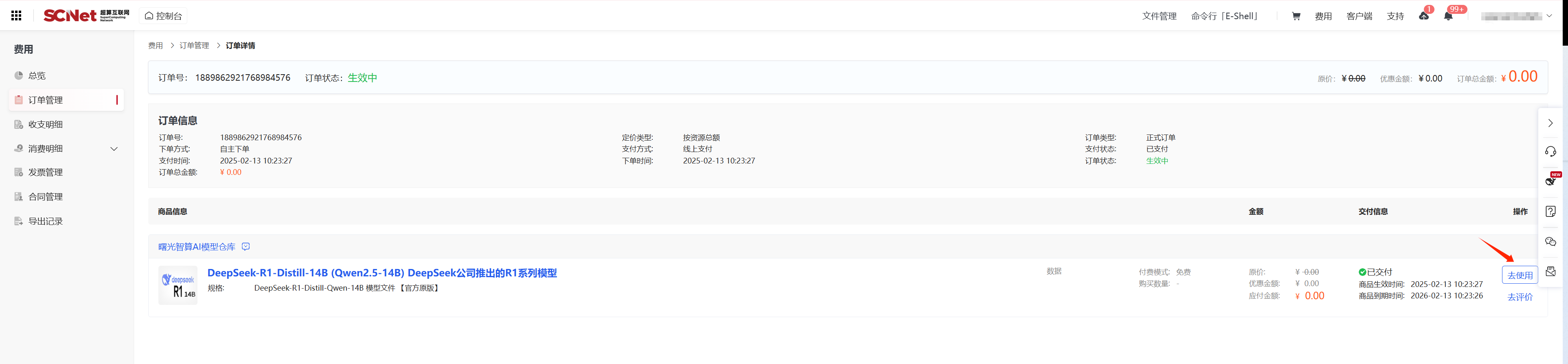Open 命令行 [E-Shell] in top bar

(1224, 16)
